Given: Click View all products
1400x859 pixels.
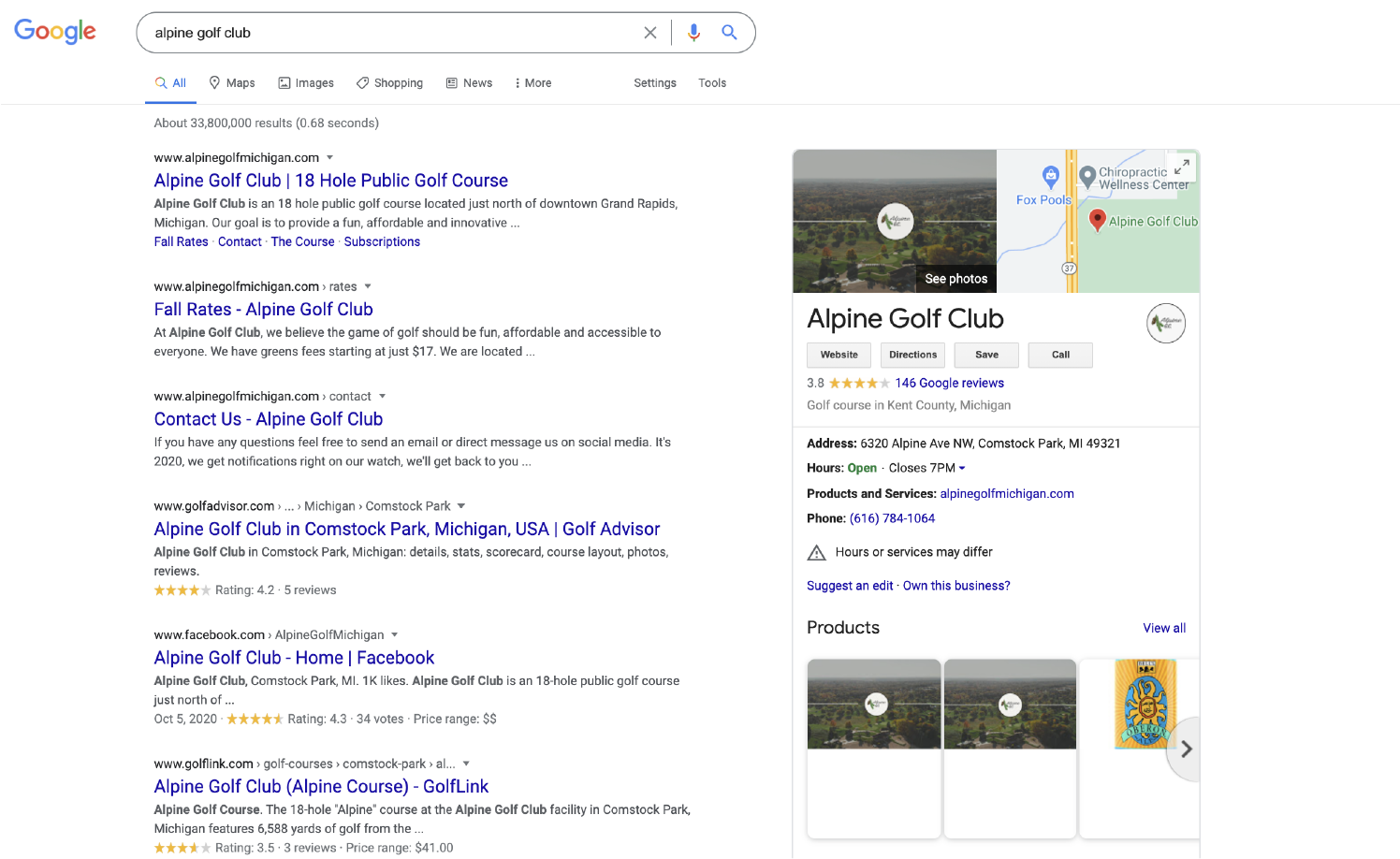Looking at the screenshot, I should pyautogui.click(x=1164, y=628).
